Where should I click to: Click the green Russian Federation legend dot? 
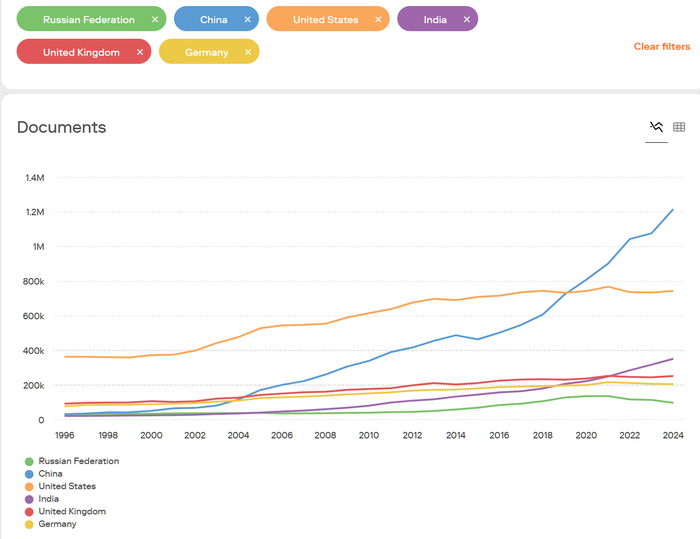pyautogui.click(x=28, y=462)
